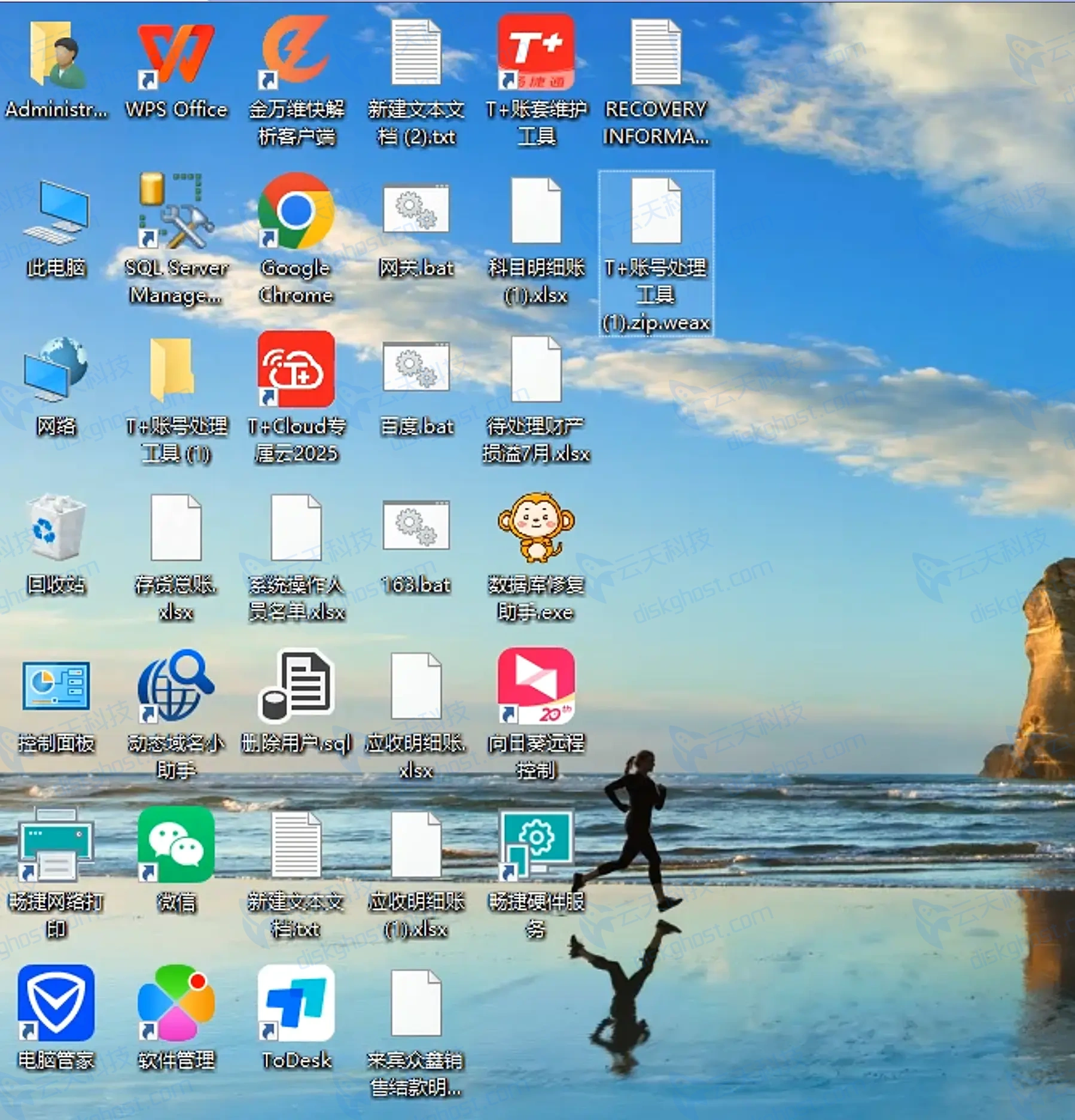Open the 网络 (Network) icon
Image resolution: width=1075 pixels, height=1120 pixels.
tap(57, 370)
